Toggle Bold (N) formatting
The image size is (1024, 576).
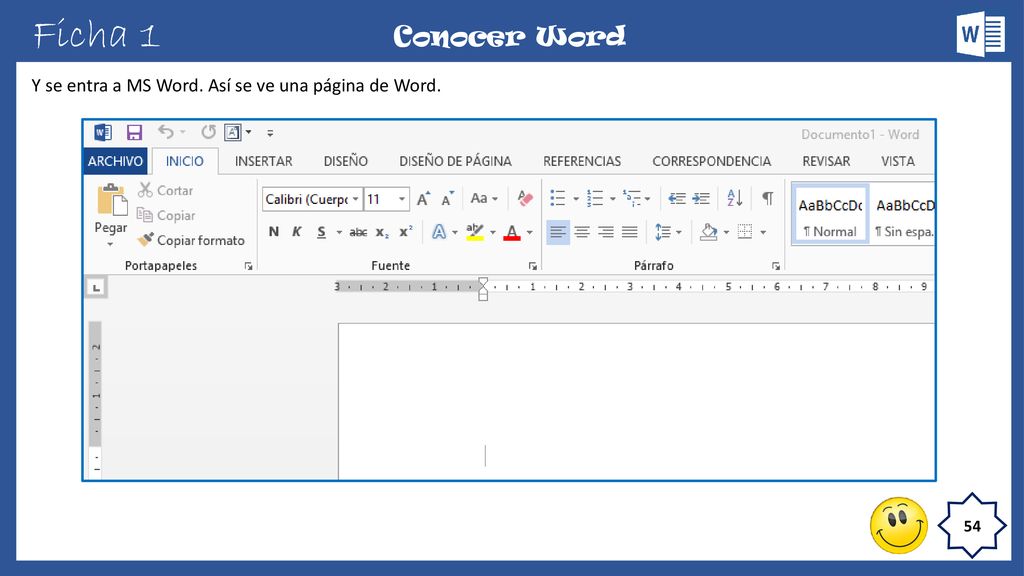[x=274, y=232]
